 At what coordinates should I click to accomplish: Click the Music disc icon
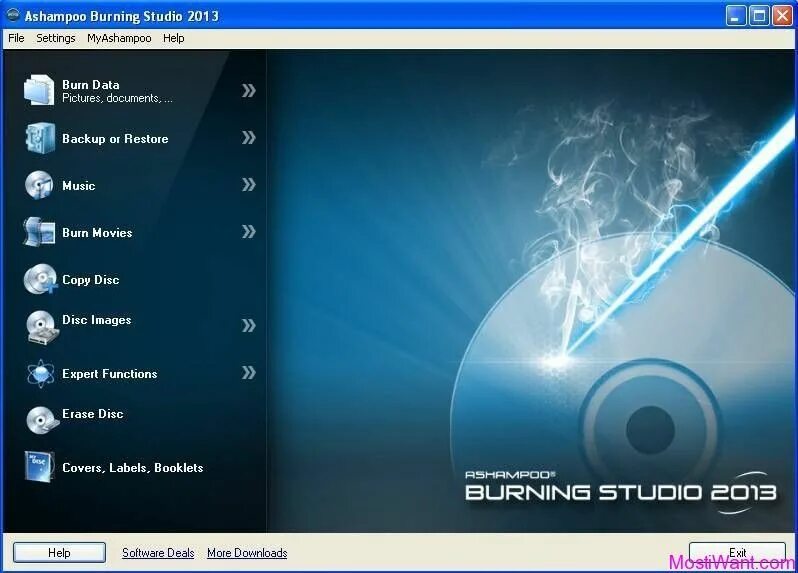coord(39,185)
